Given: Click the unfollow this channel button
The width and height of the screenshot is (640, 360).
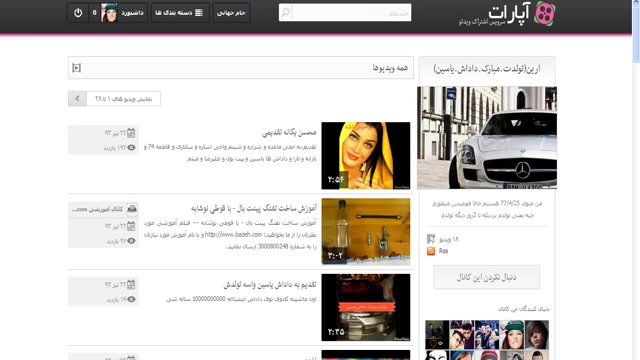Looking at the screenshot, I should tap(487, 277).
